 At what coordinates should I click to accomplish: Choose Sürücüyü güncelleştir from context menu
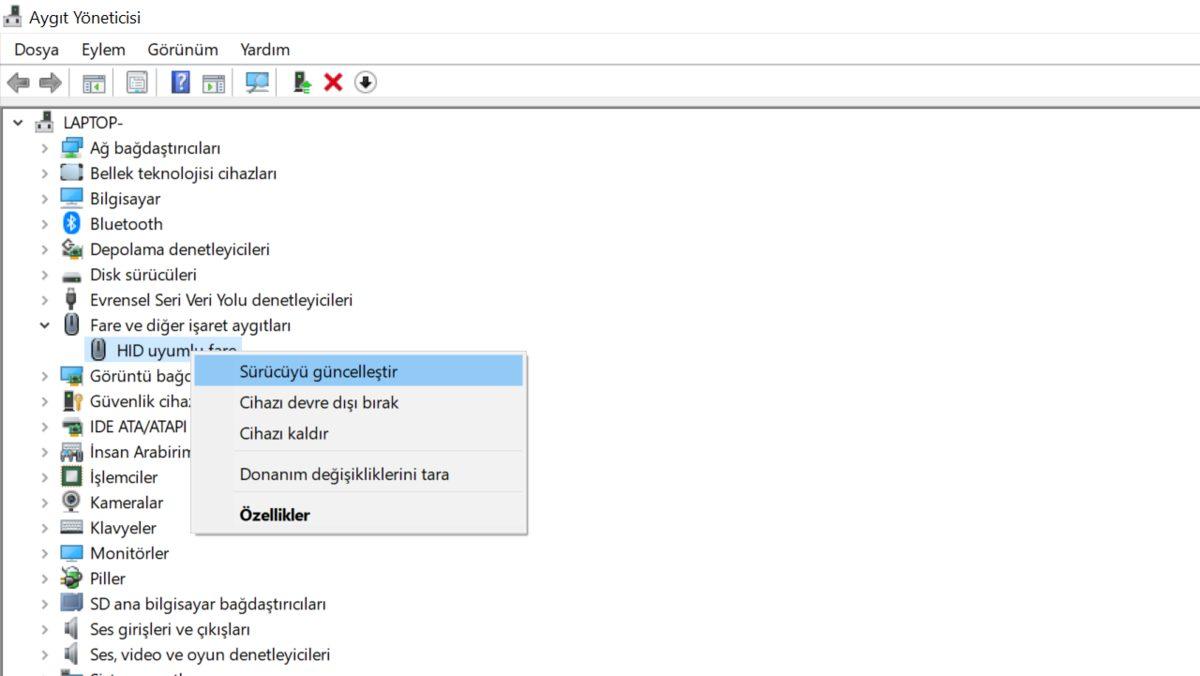[318, 371]
